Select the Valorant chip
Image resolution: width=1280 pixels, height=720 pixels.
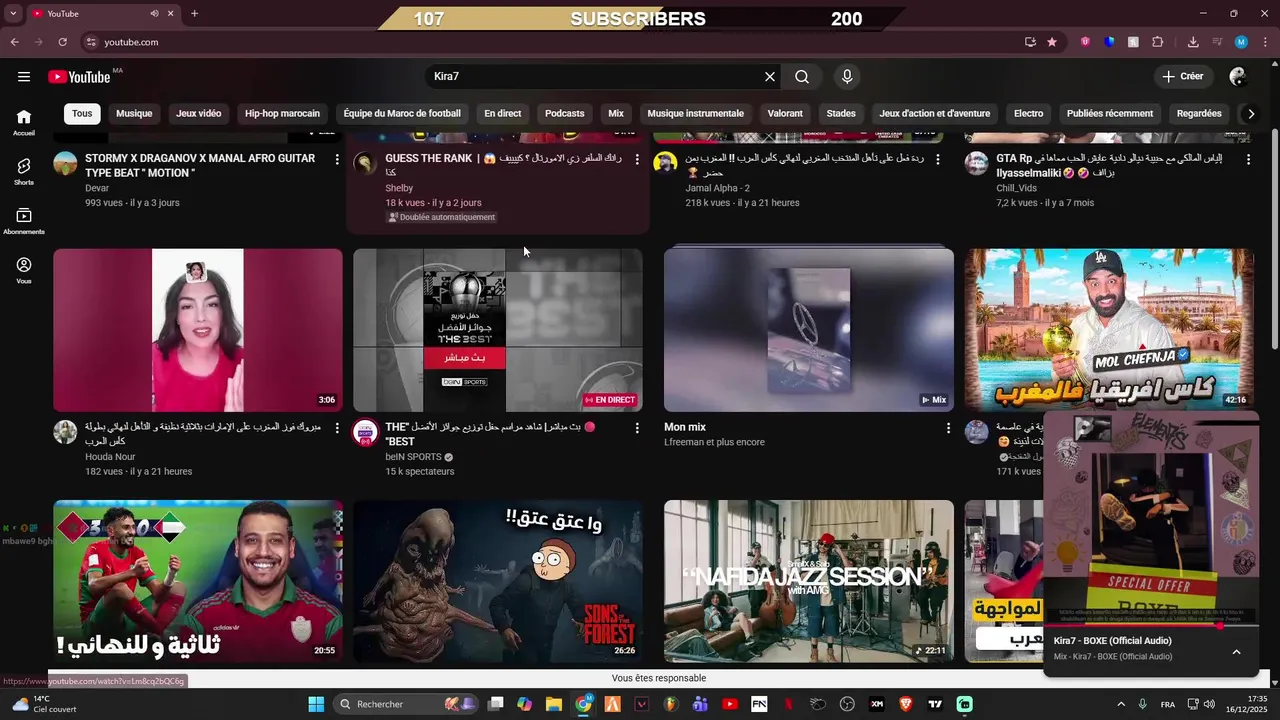(785, 113)
